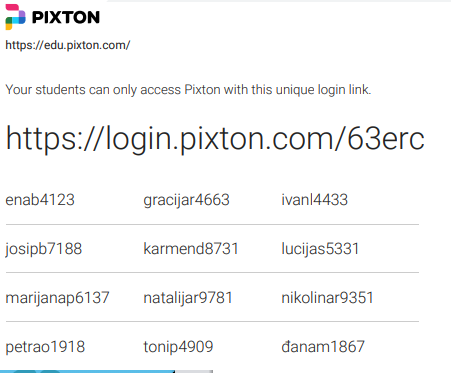This screenshot has width=451, height=373.
Task: Select username marijanap6137
Action: tap(57, 298)
